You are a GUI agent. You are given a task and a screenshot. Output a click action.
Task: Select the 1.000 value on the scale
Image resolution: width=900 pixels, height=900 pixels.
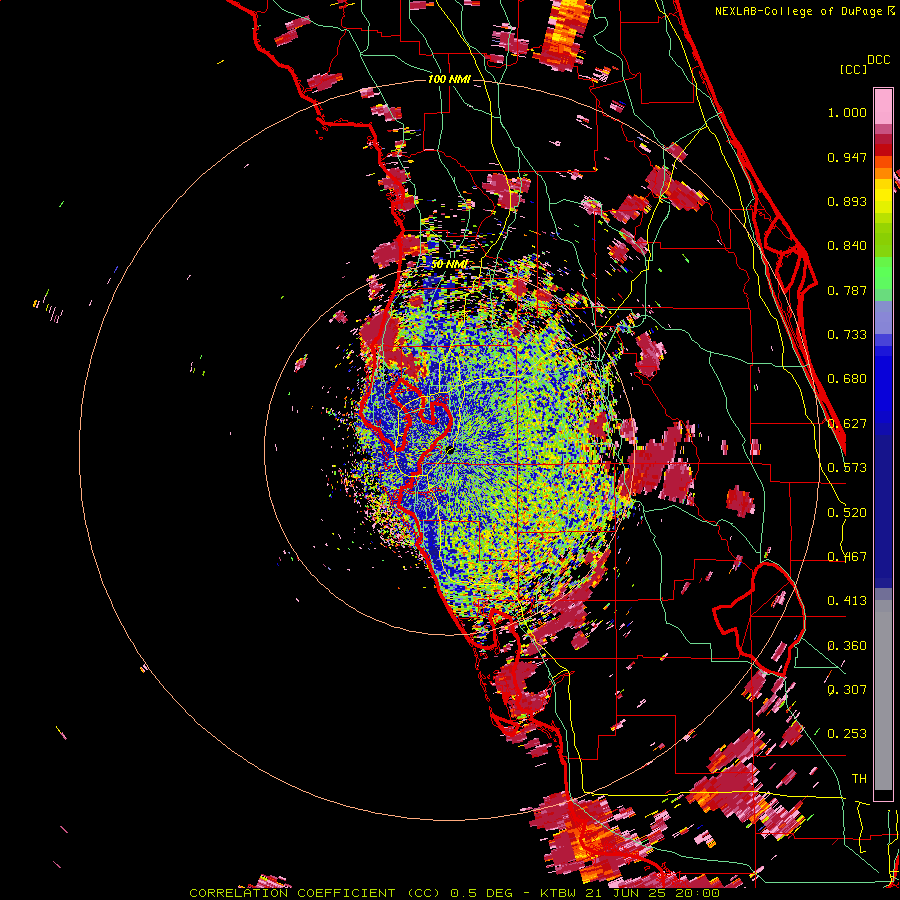tap(847, 112)
